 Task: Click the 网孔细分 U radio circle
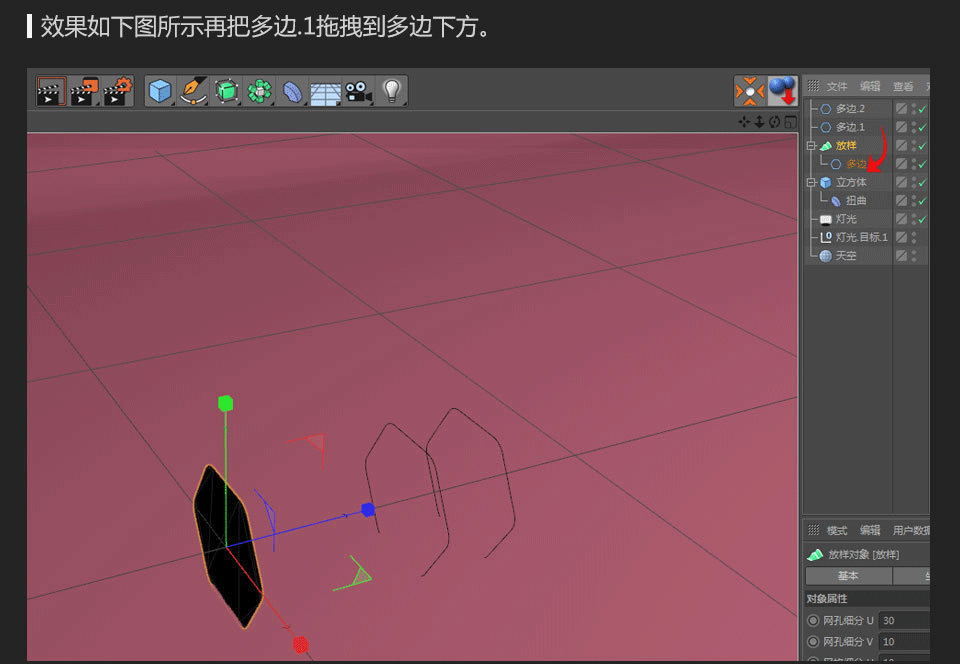coord(813,621)
